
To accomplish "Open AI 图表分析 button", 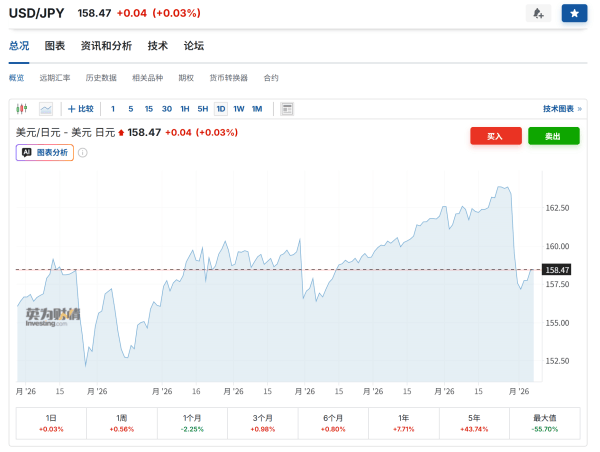I will [x=45, y=153].
